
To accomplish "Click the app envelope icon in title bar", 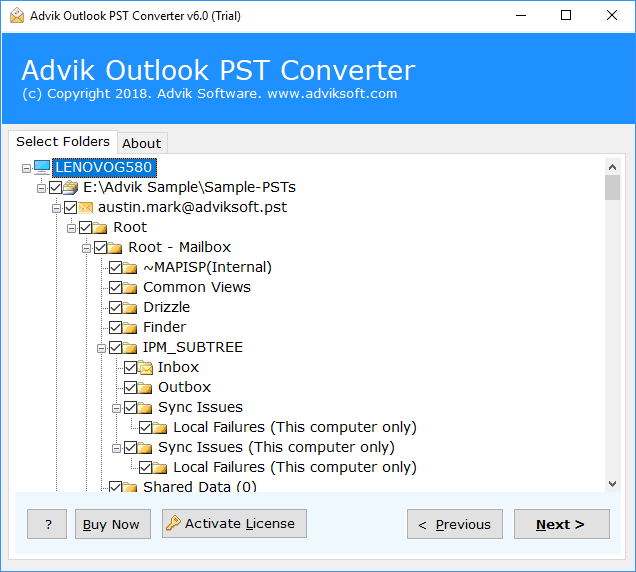I will coord(17,16).
